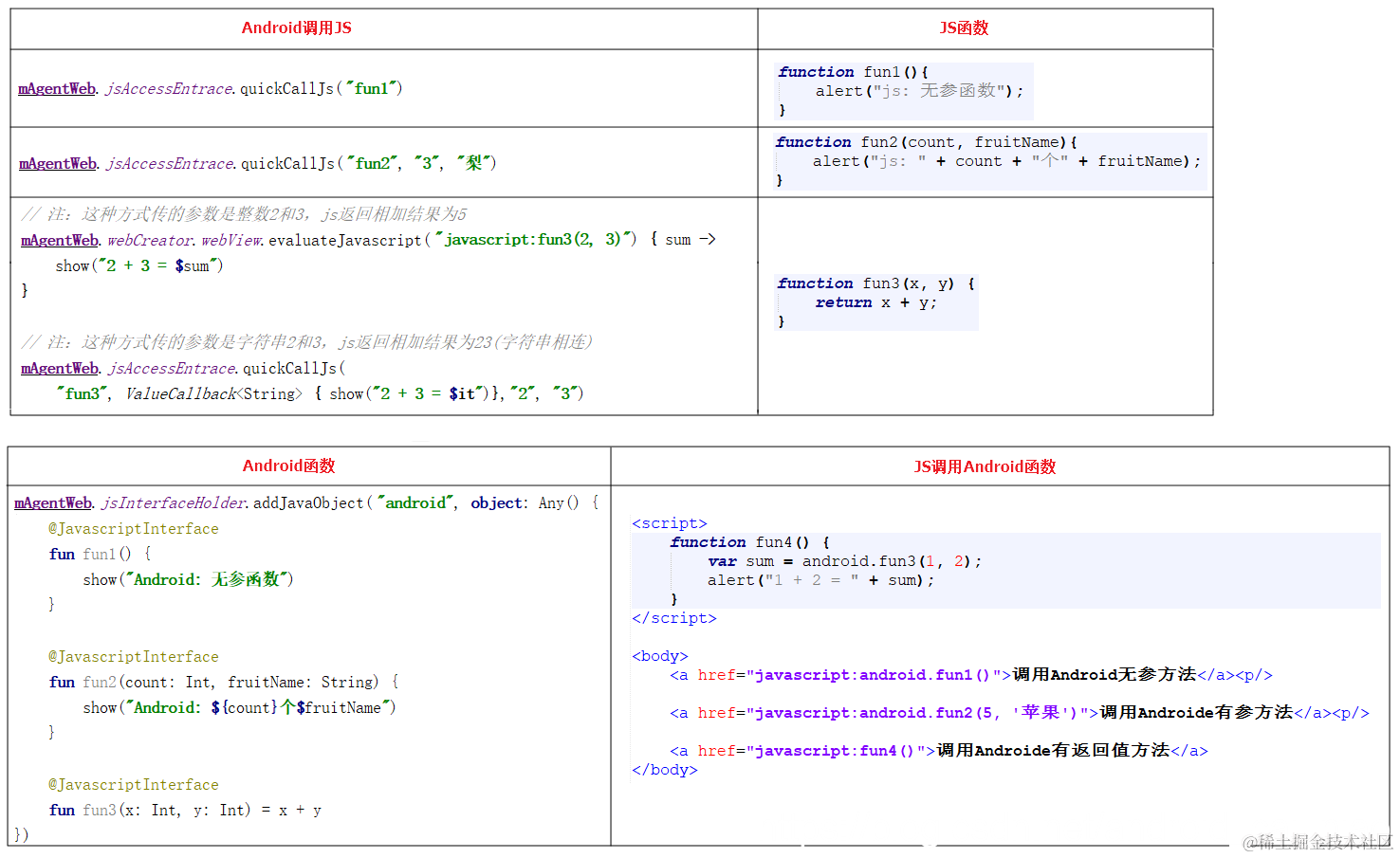Click 'fun fun2(count: Int, fruitName: String)' line
The width and height of the screenshot is (1400, 858).
point(224,682)
